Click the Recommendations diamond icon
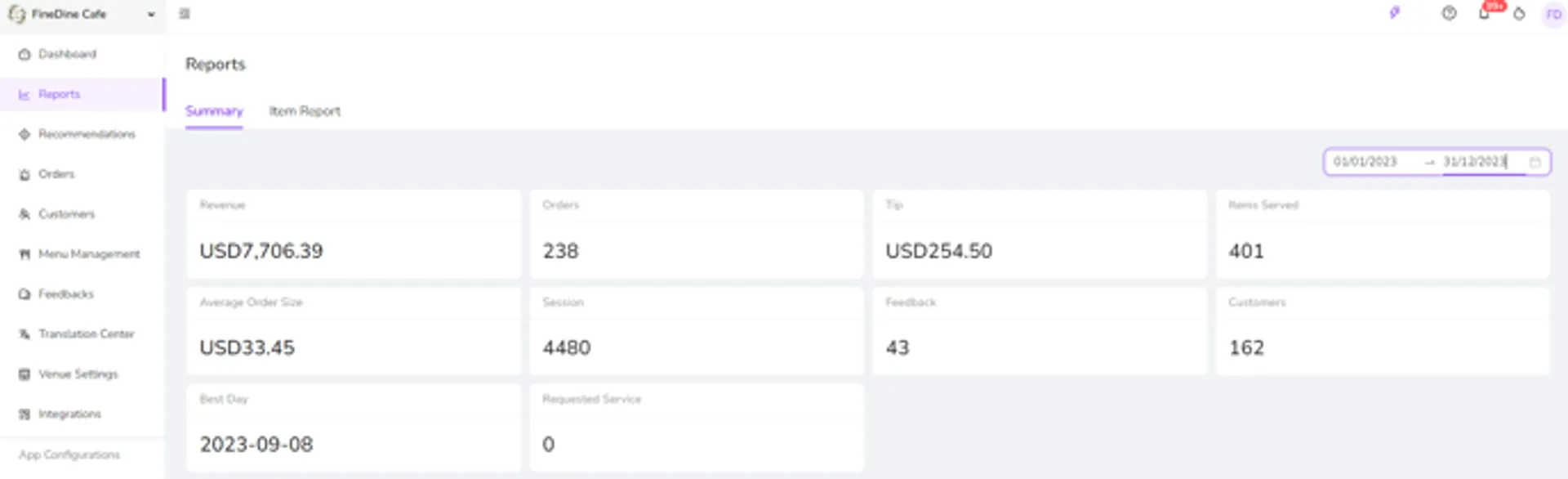This screenshot has width=1568, height=479. tap(24, 134)
